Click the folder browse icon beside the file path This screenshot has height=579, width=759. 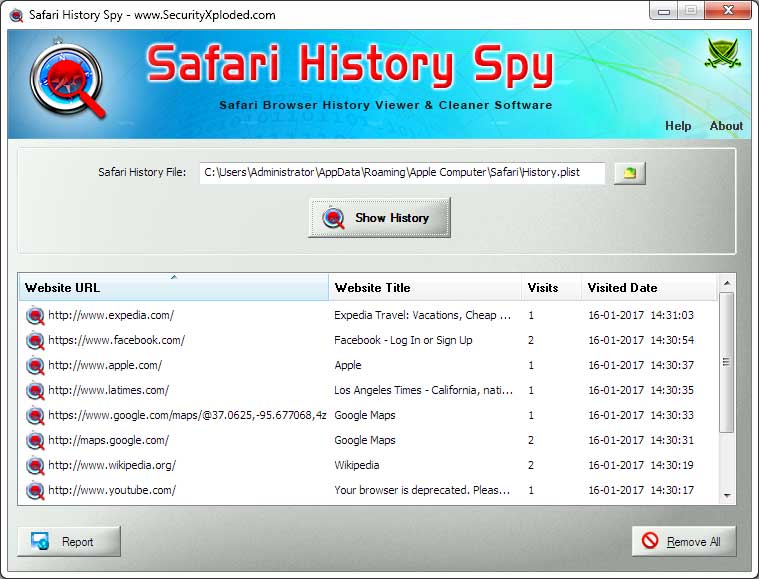(629, 173)
